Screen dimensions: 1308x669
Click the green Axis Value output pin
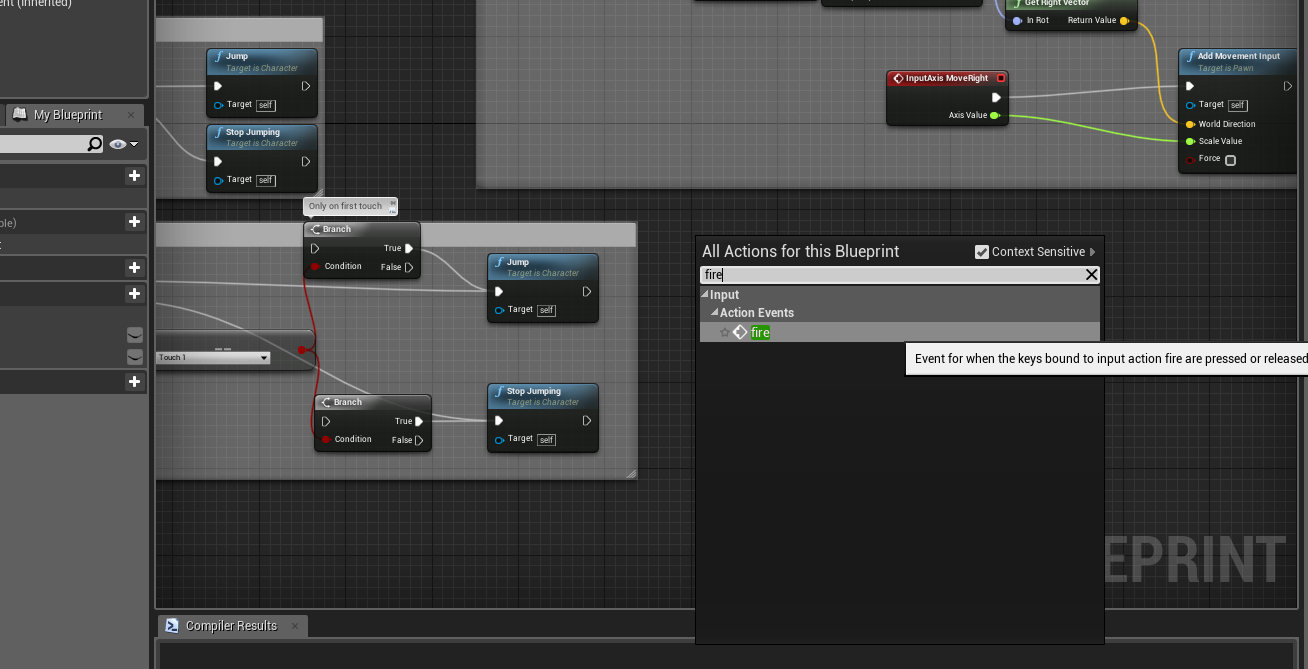[x=992, y=115]
